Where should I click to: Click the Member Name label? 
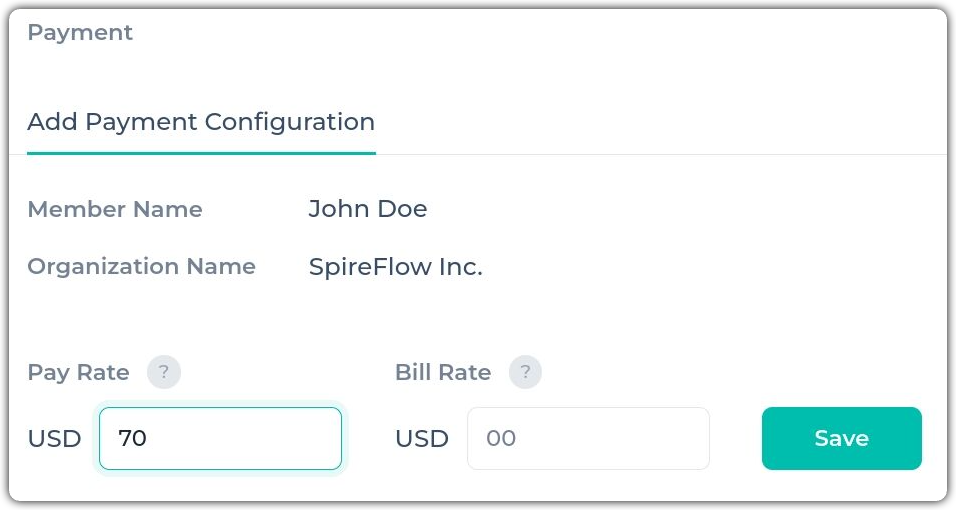[x=115, y=209]
